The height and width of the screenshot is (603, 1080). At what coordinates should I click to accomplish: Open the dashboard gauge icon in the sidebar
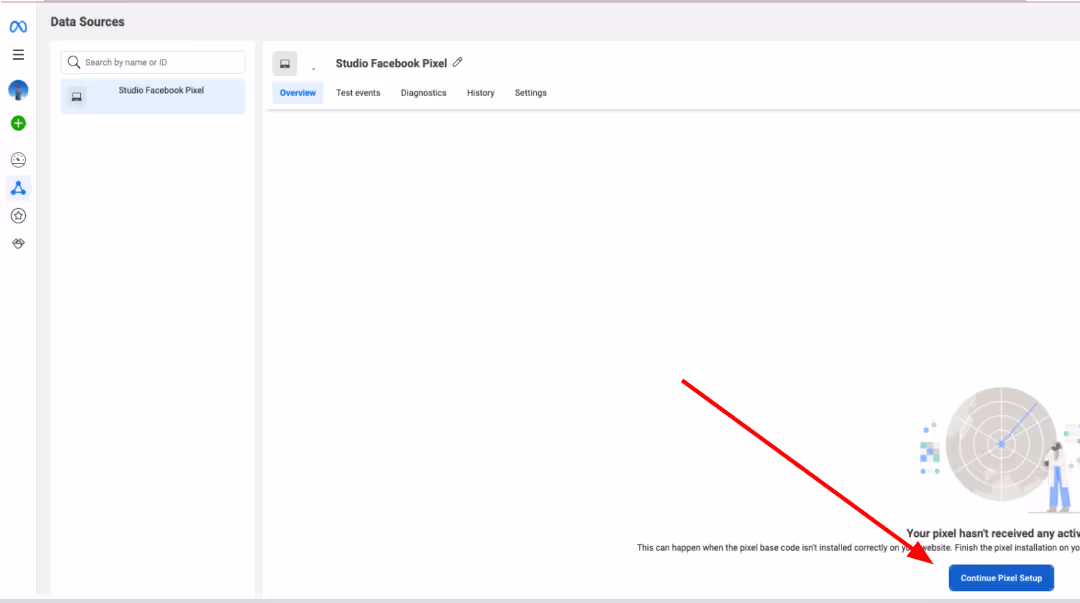point(18,160)
